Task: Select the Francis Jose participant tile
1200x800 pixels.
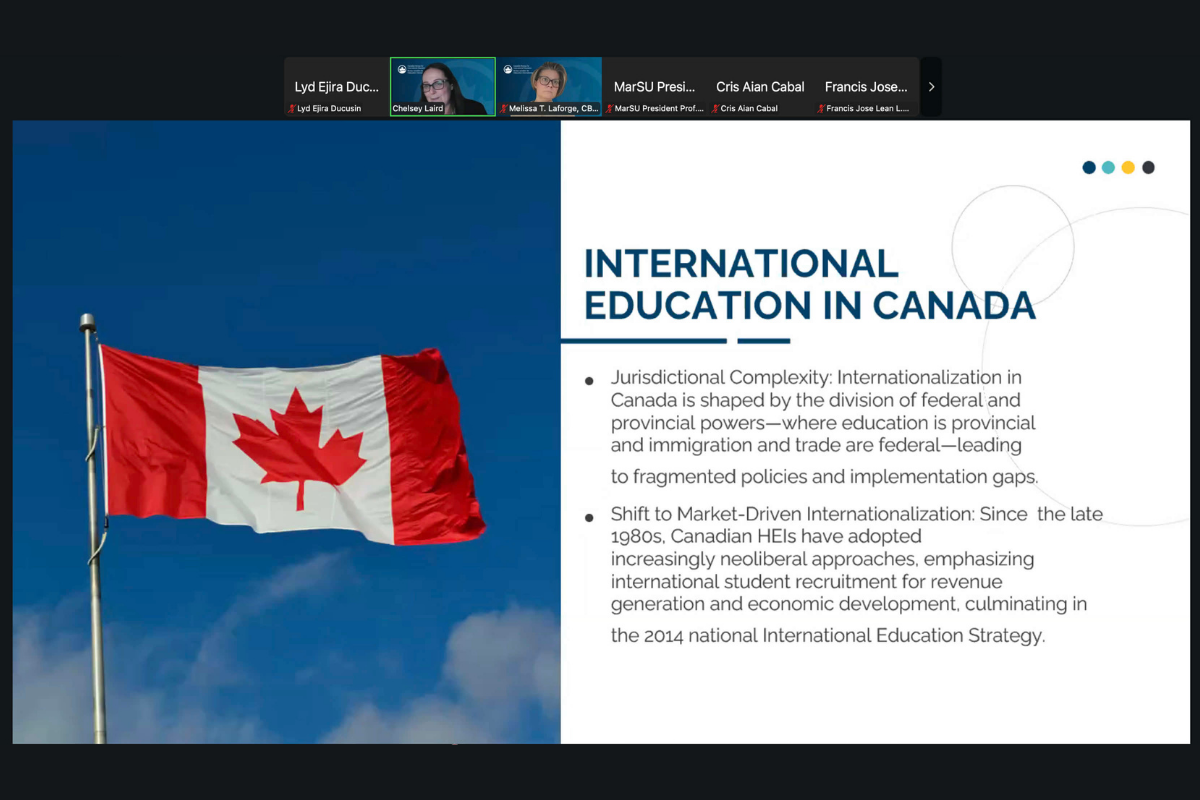Action: click(x=866, y=87)
